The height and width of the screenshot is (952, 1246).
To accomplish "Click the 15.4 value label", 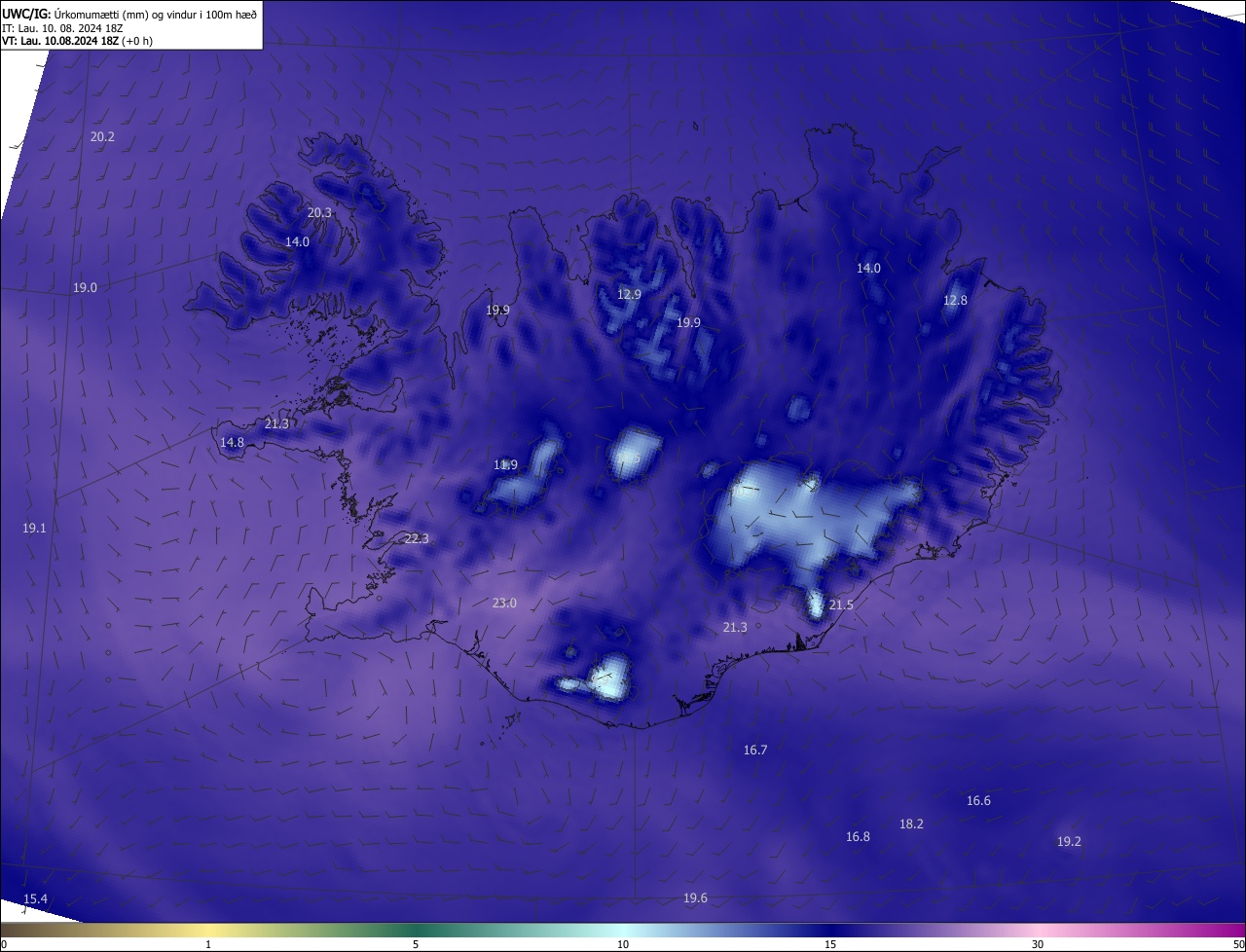I will tap(35, 899).
